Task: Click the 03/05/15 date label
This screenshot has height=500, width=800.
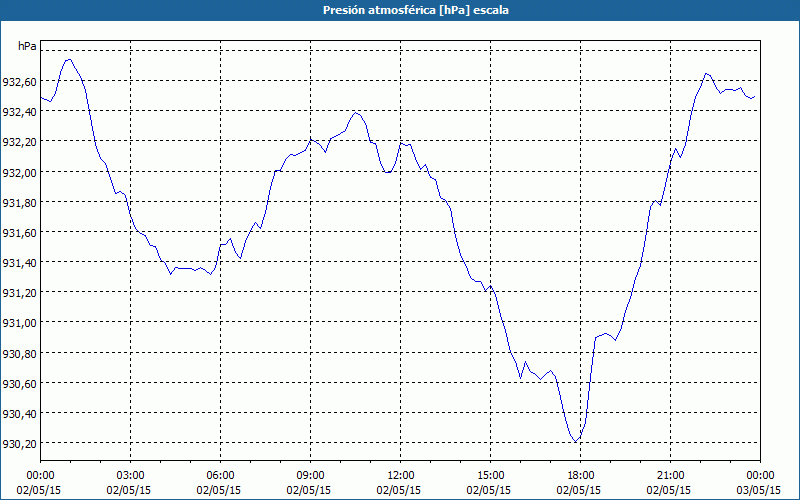Action: tap(761, 490)
